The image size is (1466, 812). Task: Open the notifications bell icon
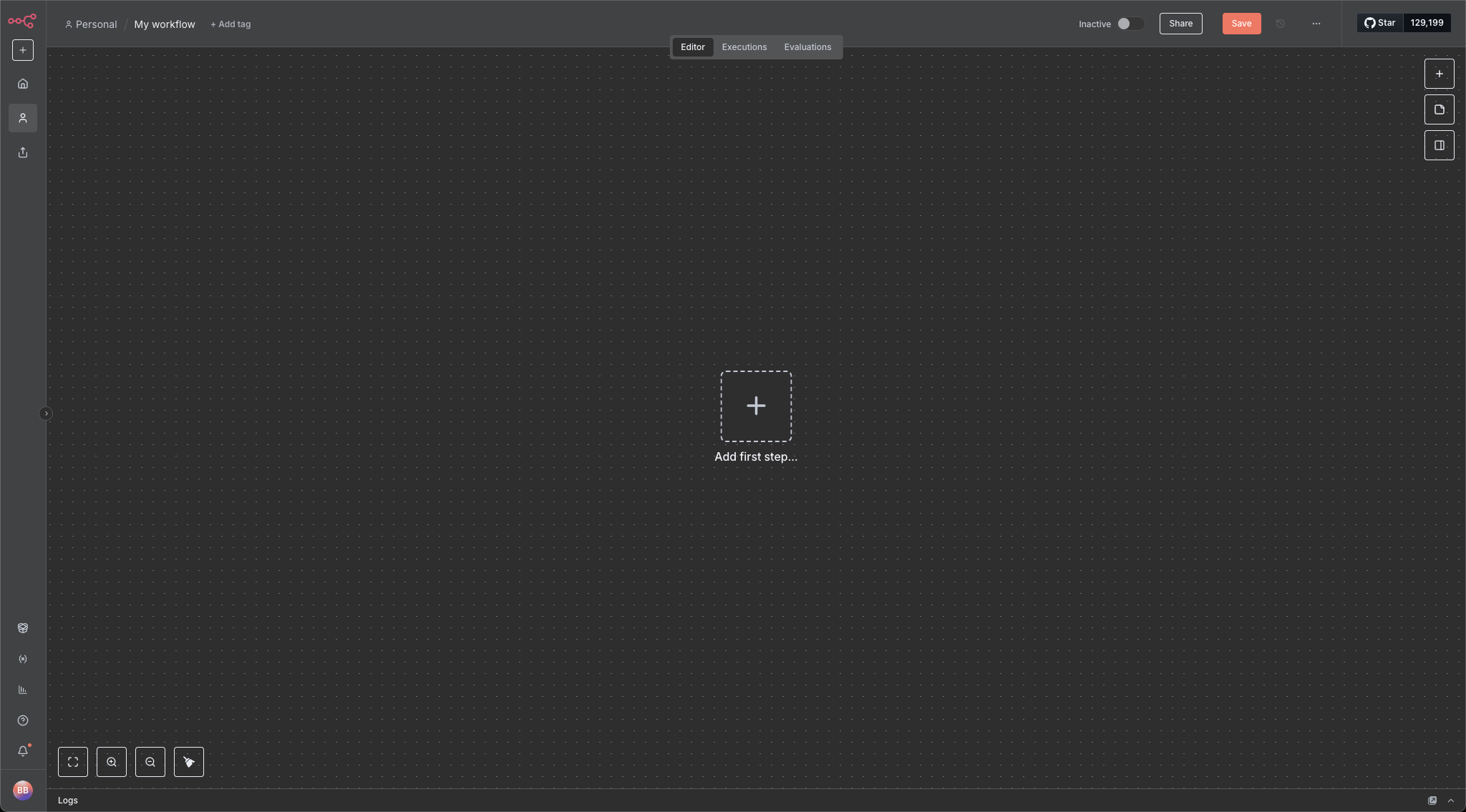[23, 751]
